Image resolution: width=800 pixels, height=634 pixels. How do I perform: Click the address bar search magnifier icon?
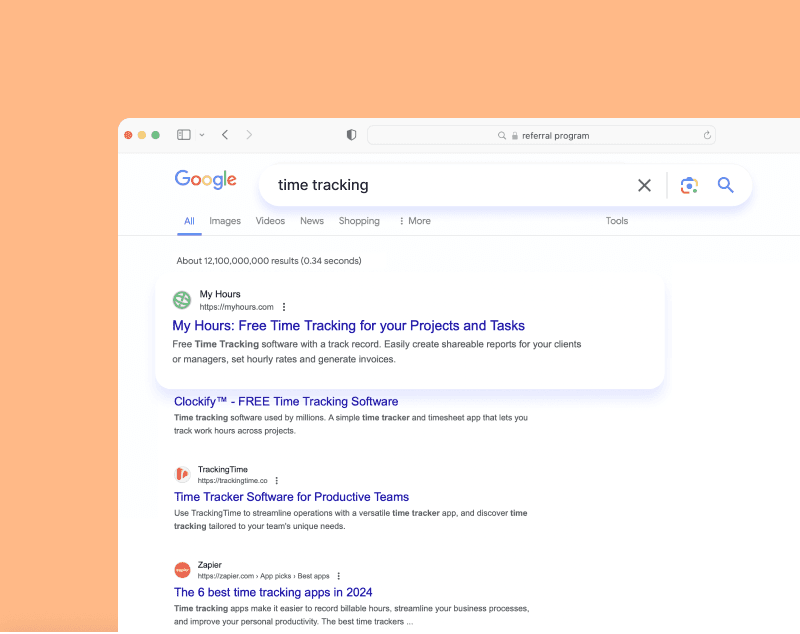502,136
